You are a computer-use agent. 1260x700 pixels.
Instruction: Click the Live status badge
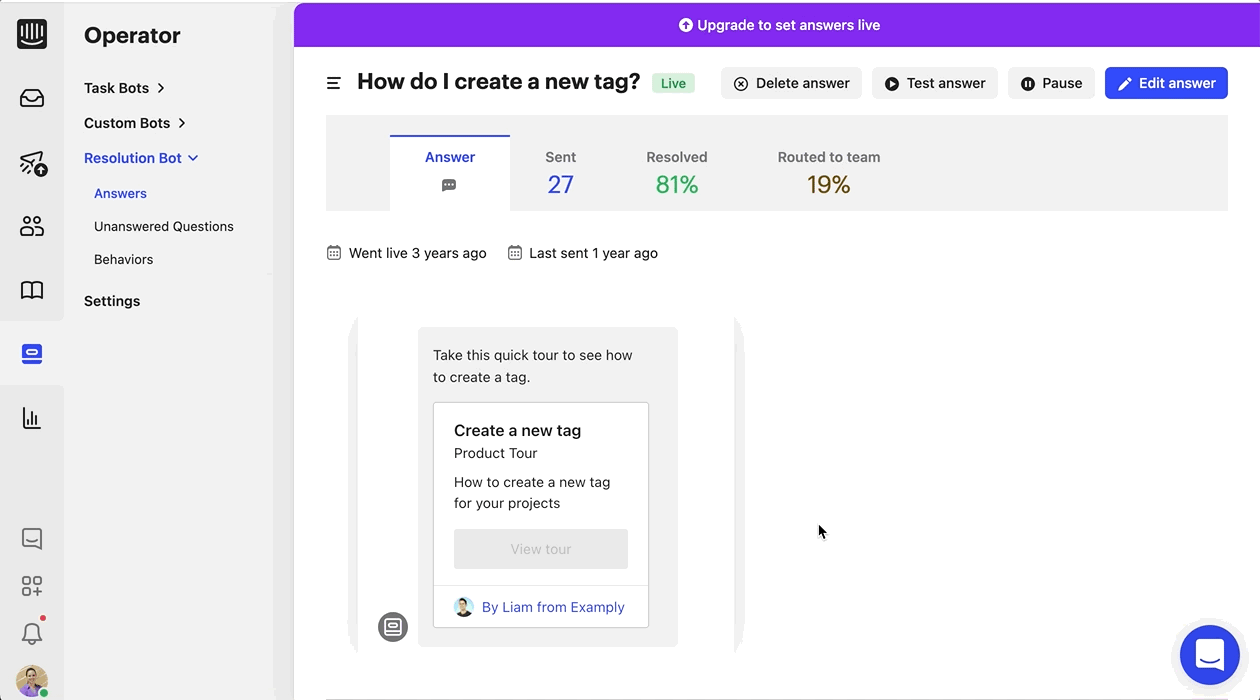pyautogui.click(x=673, y=83)
